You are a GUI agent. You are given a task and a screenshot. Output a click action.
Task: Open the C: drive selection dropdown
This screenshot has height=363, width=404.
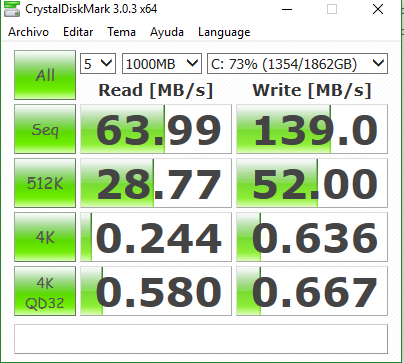(x=297, y=63)
